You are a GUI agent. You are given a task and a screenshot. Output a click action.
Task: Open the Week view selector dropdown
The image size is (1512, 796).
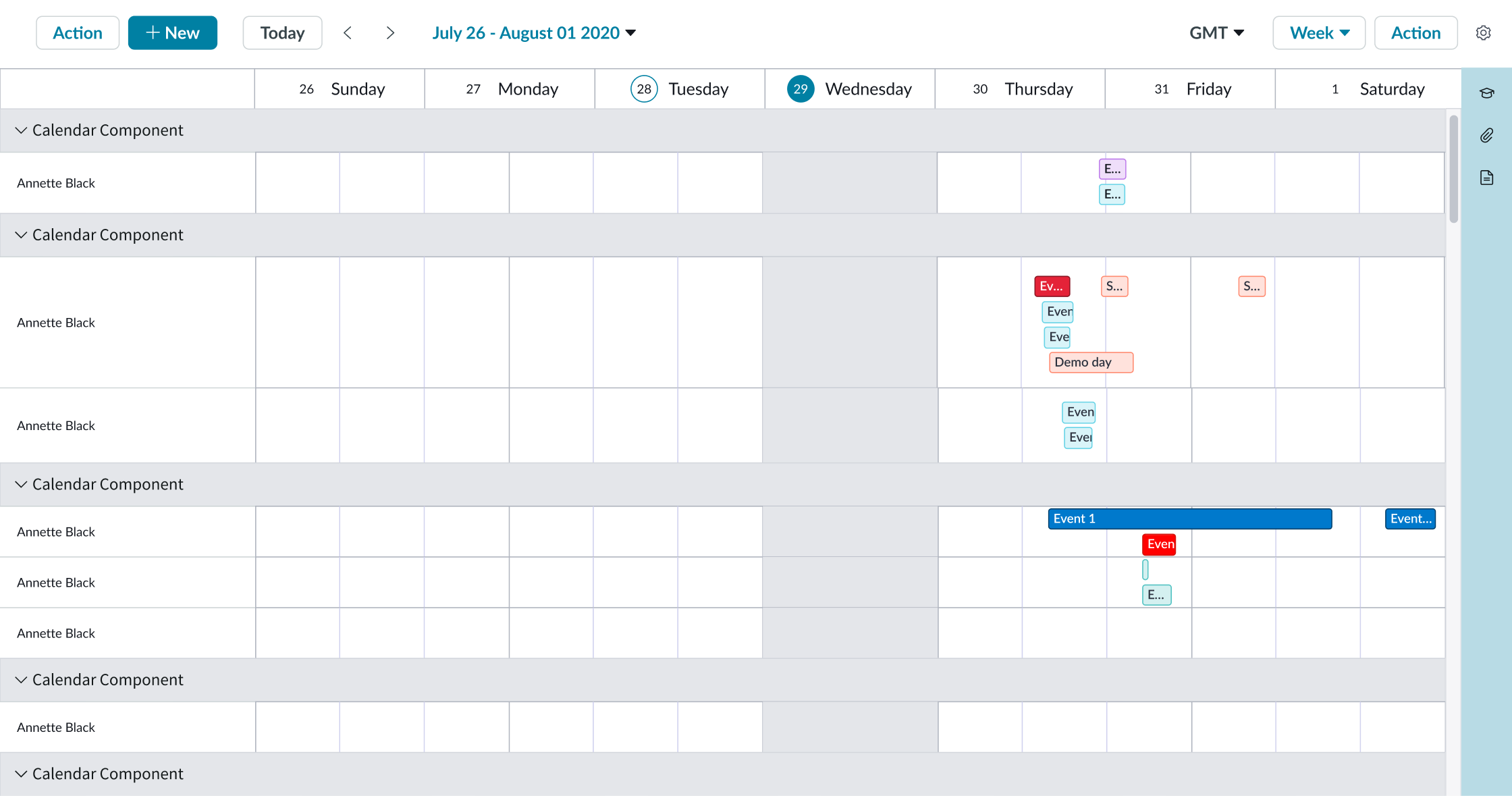1318,32
